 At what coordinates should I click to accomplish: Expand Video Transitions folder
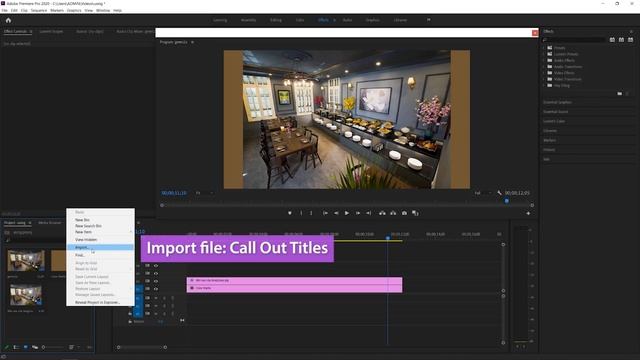(544, 79)
